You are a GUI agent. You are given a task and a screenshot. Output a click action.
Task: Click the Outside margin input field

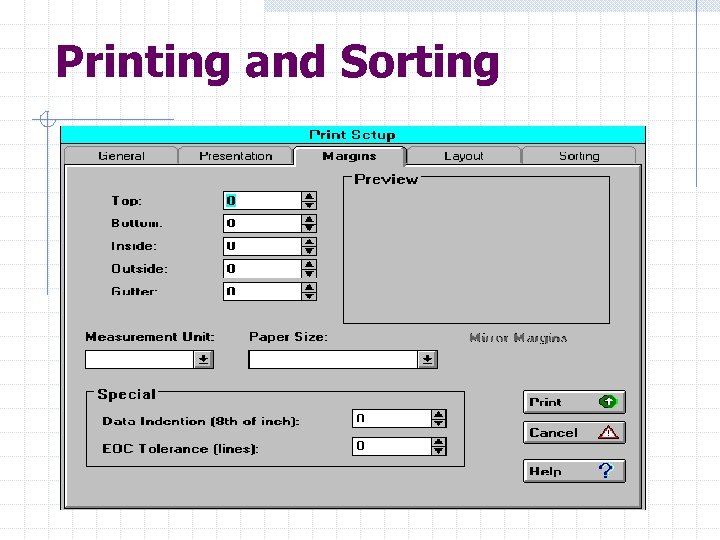262,269
